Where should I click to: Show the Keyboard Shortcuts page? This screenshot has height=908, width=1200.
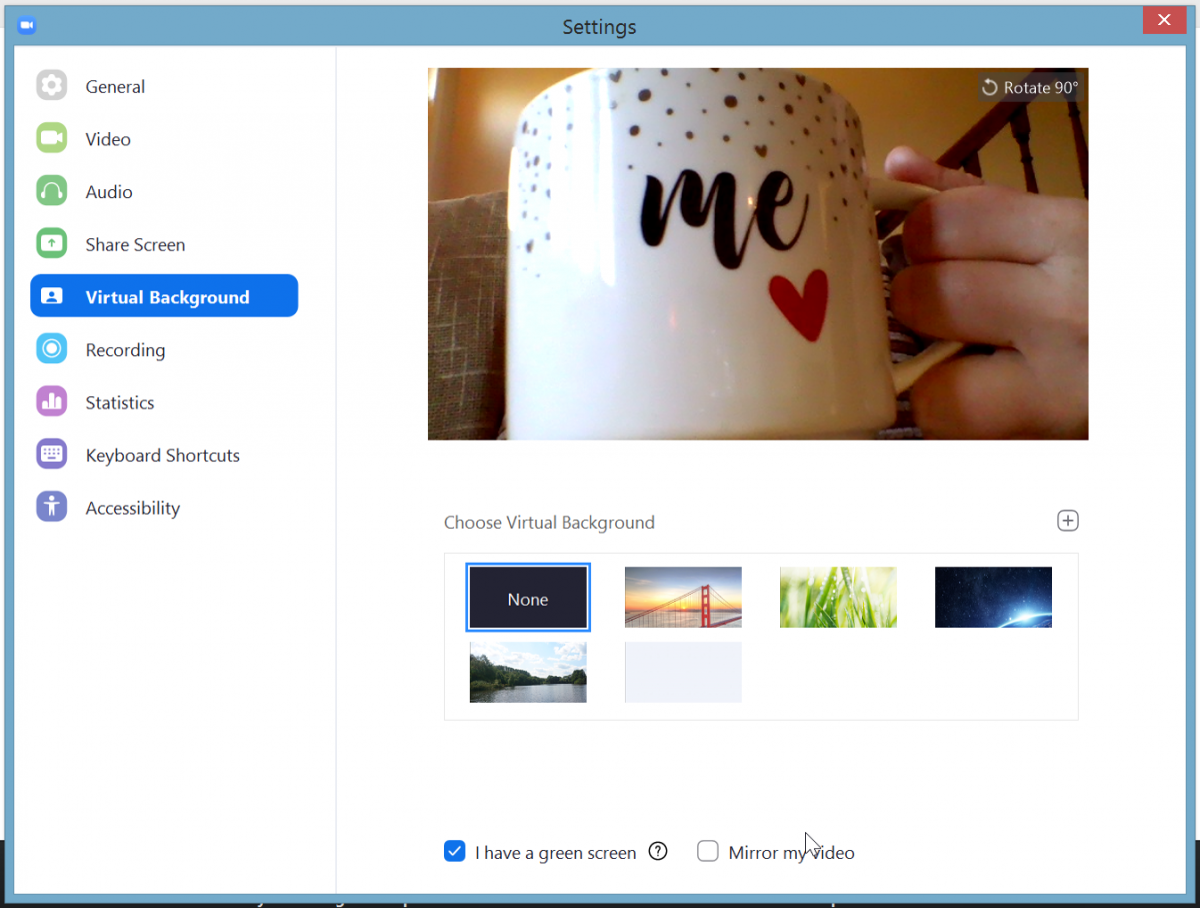coord(165,455)
